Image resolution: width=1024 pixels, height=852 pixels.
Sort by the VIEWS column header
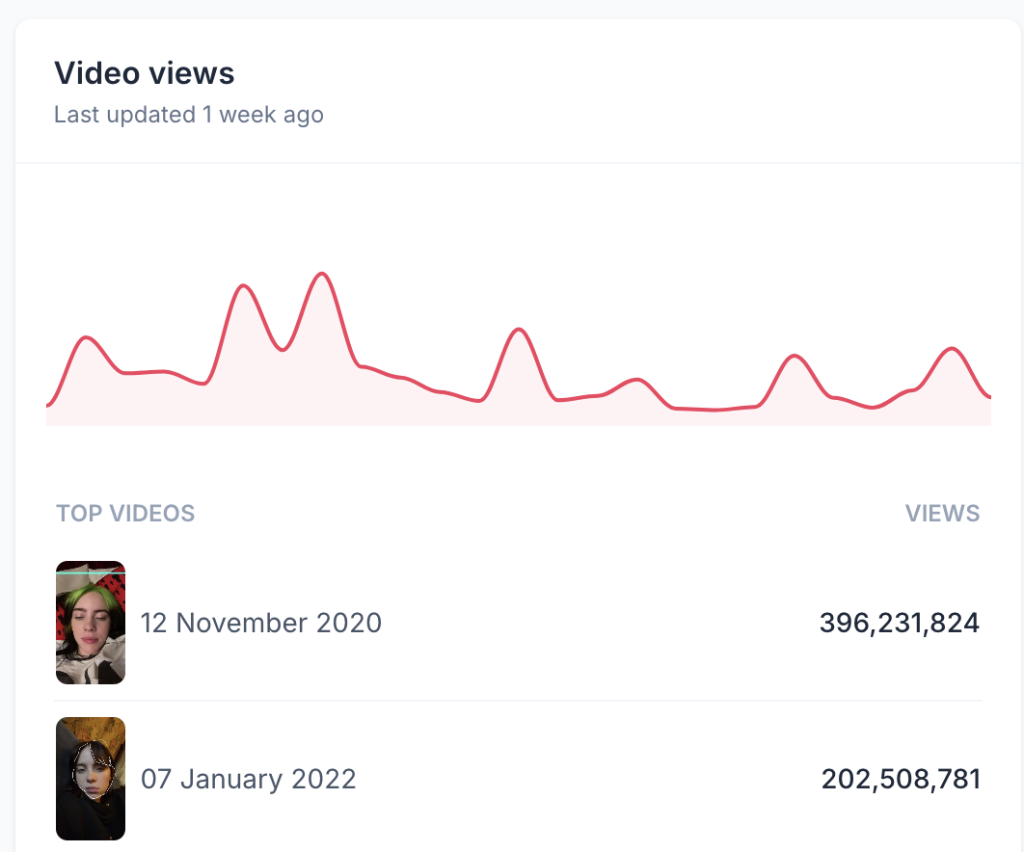pyautogui.click(x=942, y=514)
